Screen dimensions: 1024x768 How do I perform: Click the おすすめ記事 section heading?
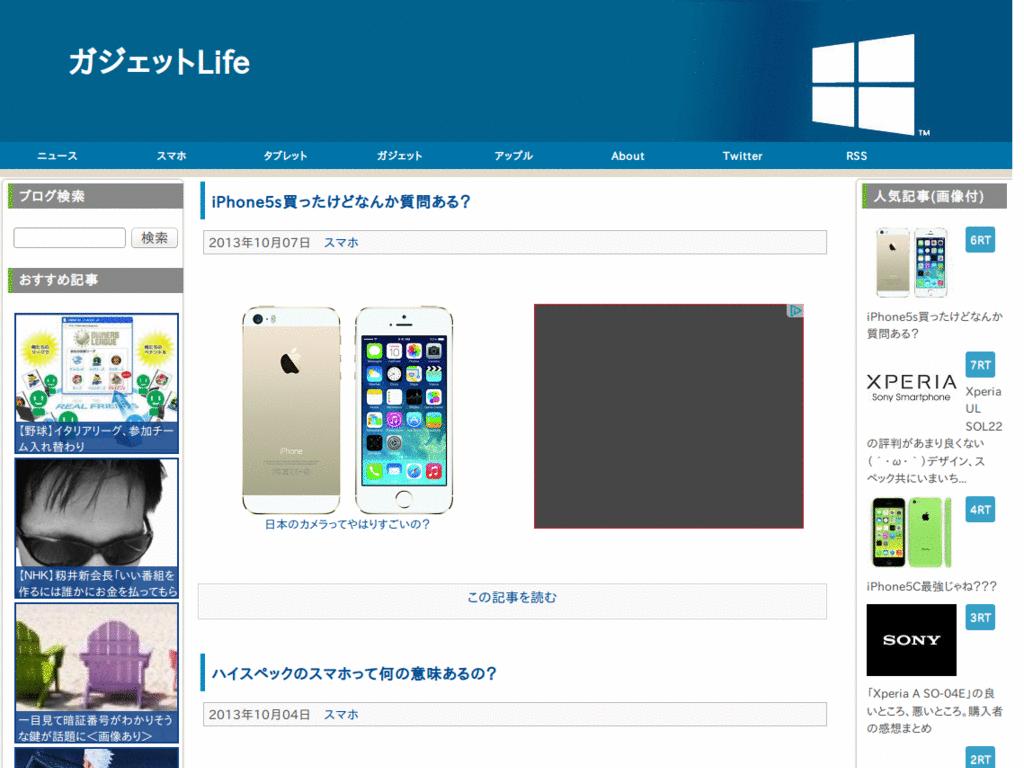(x=95, y=280)
